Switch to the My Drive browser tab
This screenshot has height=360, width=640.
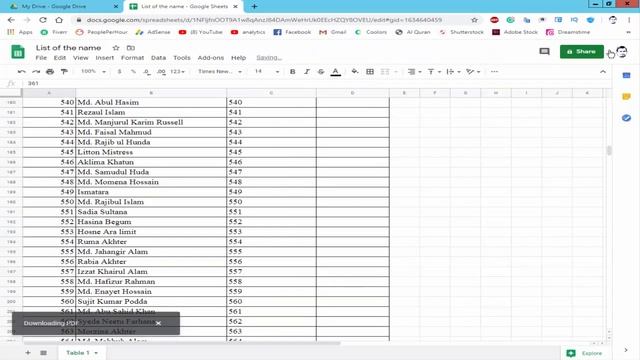click(x=63, y=7)
